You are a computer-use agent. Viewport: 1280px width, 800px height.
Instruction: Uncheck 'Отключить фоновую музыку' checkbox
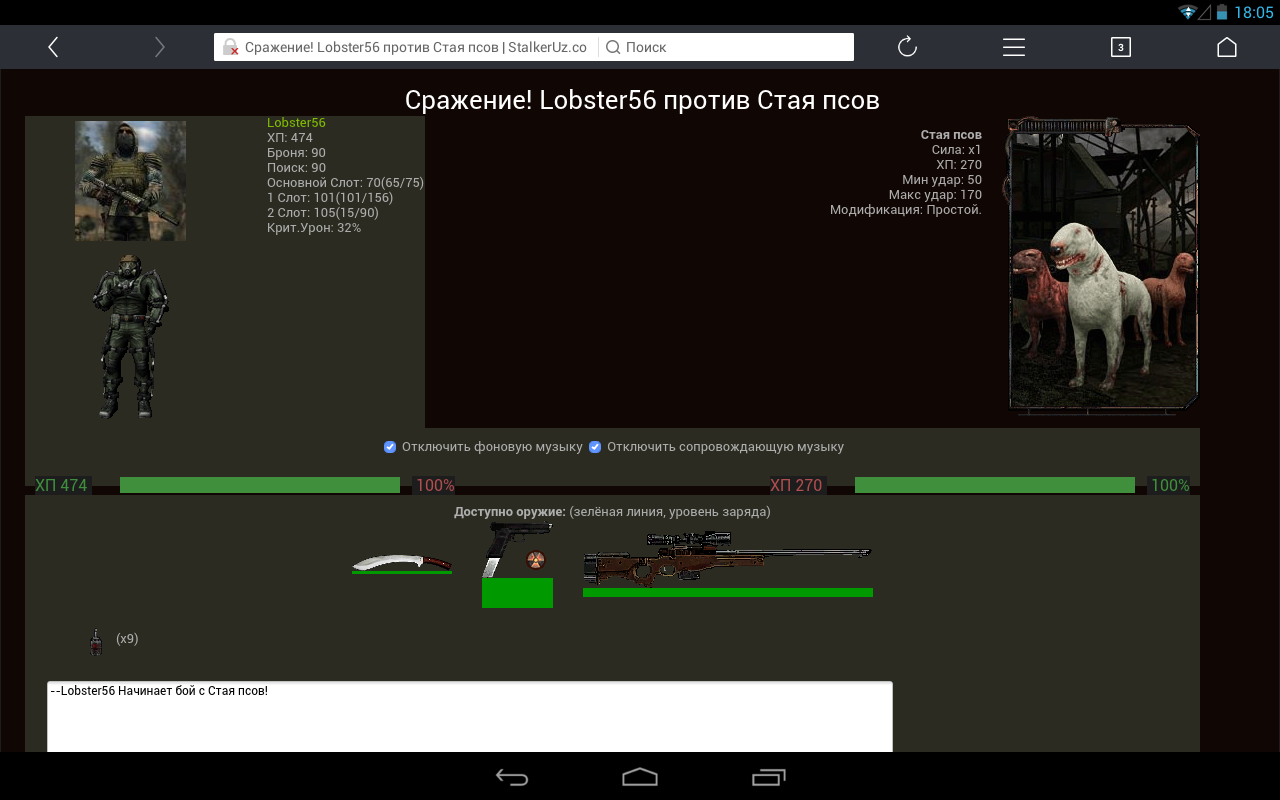(x=390, y=447)
